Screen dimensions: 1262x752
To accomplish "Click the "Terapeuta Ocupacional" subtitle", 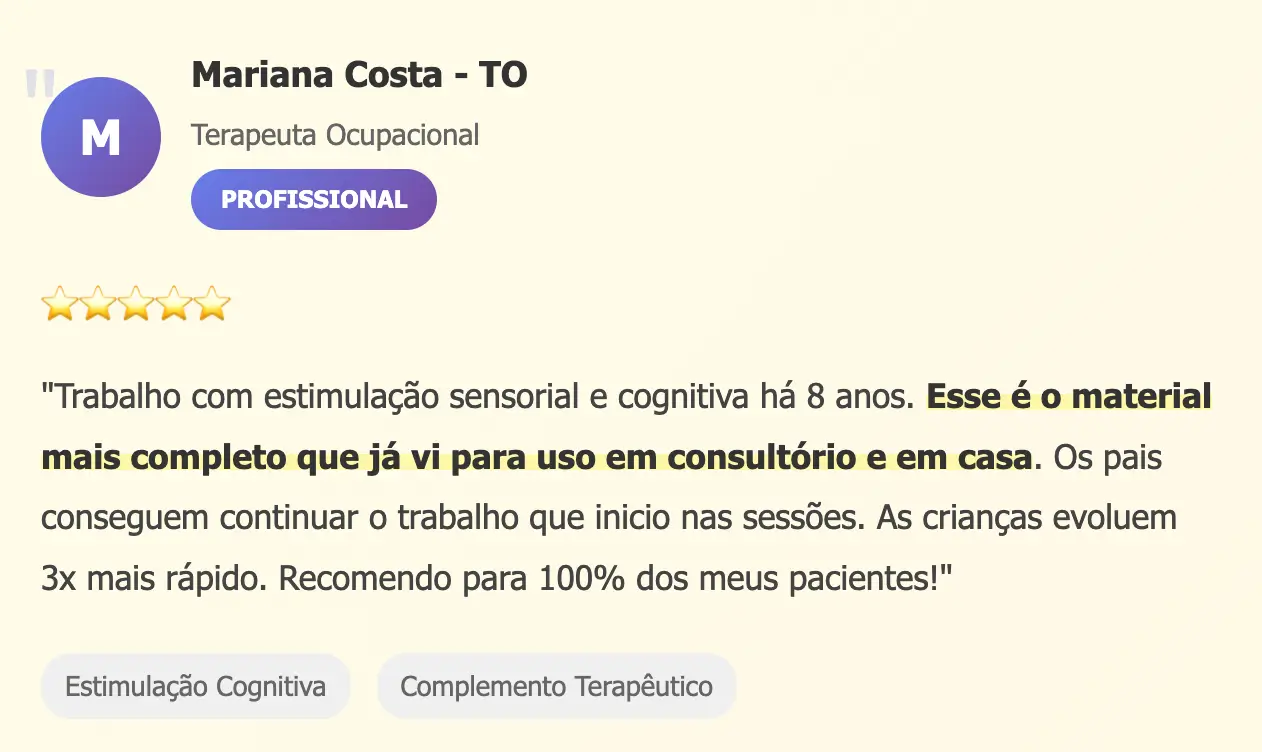I will point(335,134).
